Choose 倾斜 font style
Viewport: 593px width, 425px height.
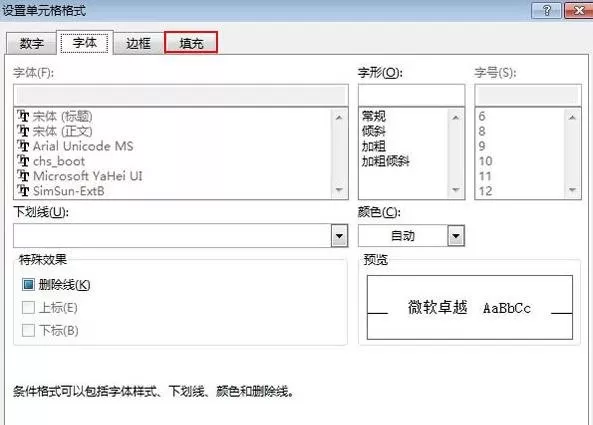pyautogui.click(x=374, y=131)
